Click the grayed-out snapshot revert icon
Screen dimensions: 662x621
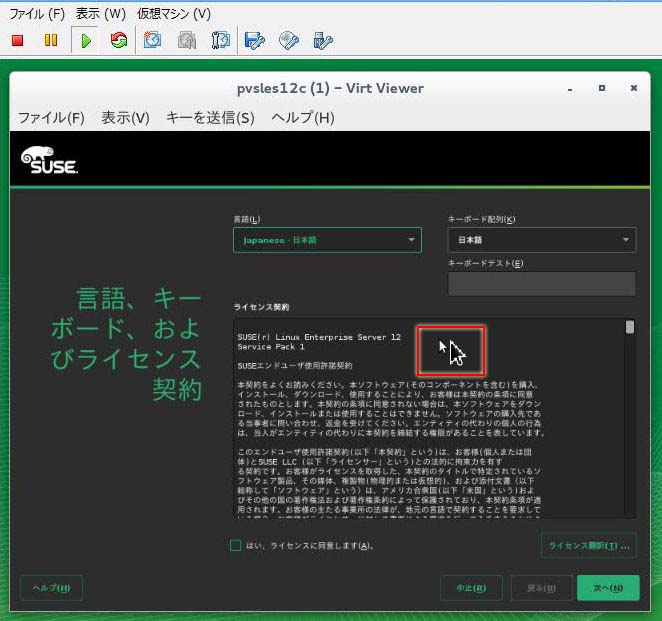point(187,41)
